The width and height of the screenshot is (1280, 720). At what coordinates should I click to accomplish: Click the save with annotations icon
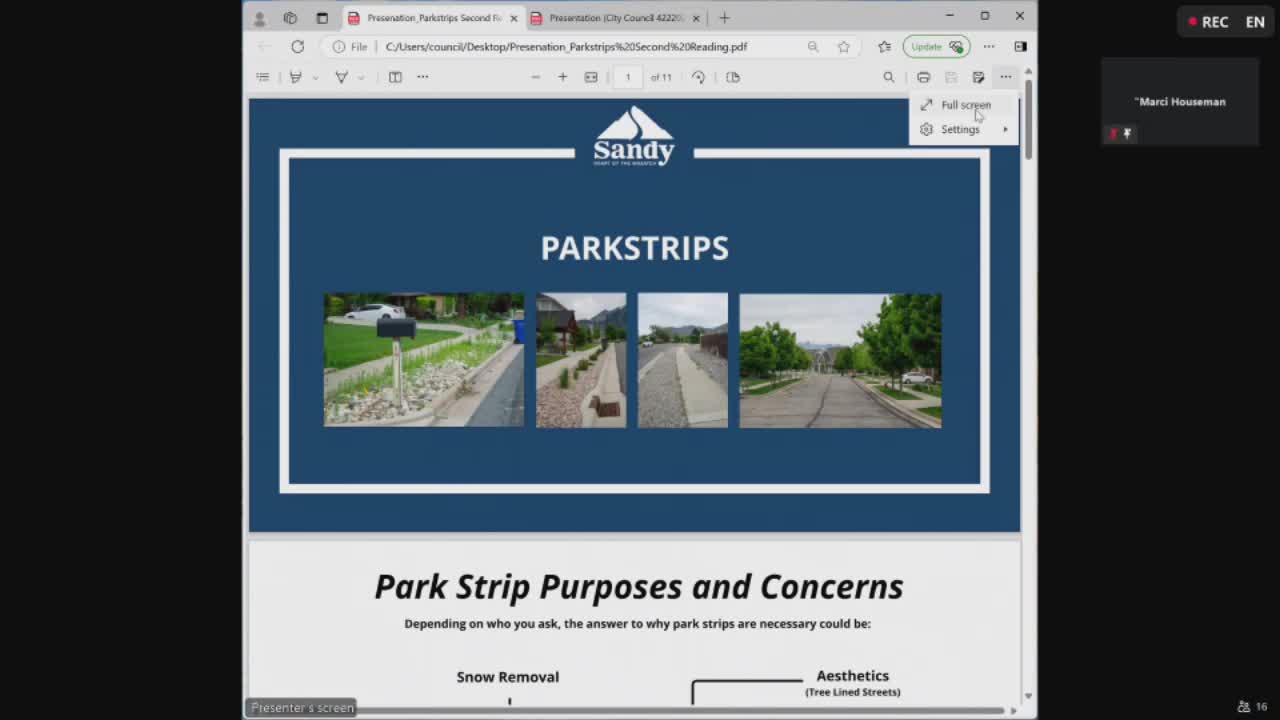pyautogui.click(x=978, y=77)
